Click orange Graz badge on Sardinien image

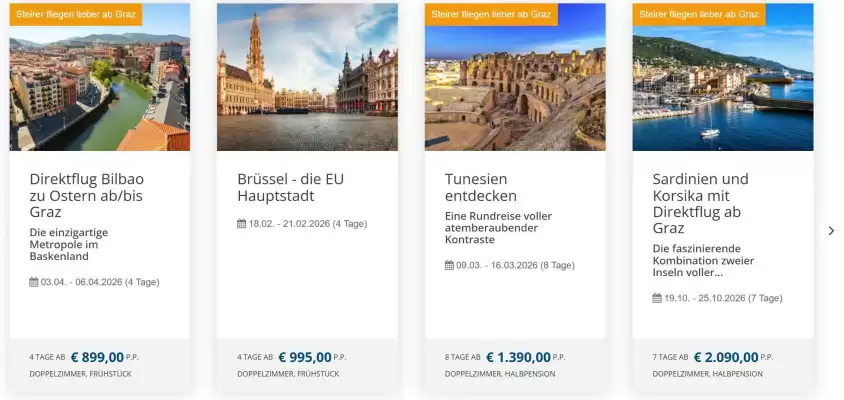(699, 14)
